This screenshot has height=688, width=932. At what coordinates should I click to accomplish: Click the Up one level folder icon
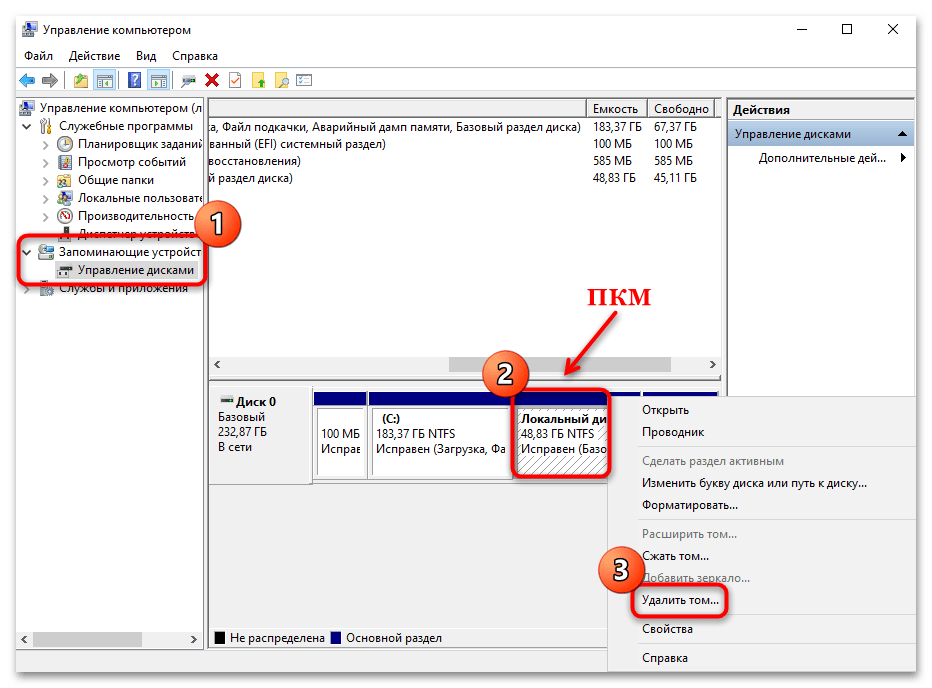[80, 80]
